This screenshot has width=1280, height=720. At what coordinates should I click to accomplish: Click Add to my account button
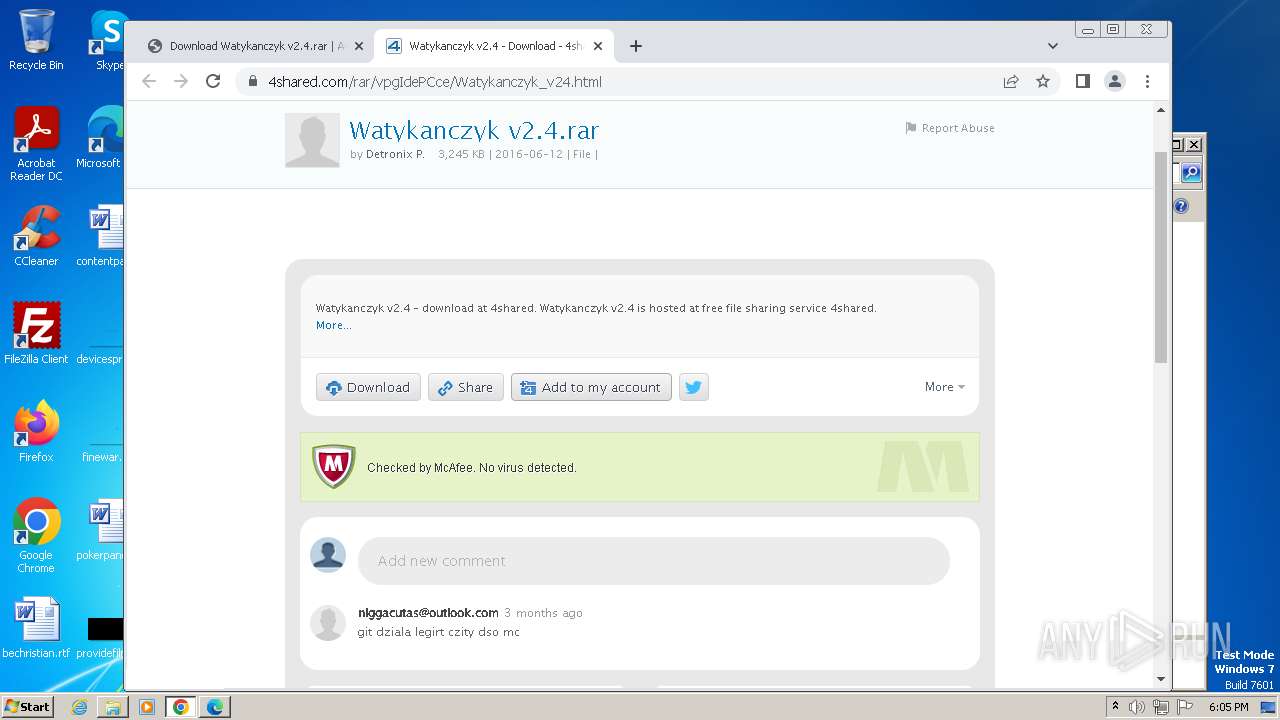coord(591,387)
